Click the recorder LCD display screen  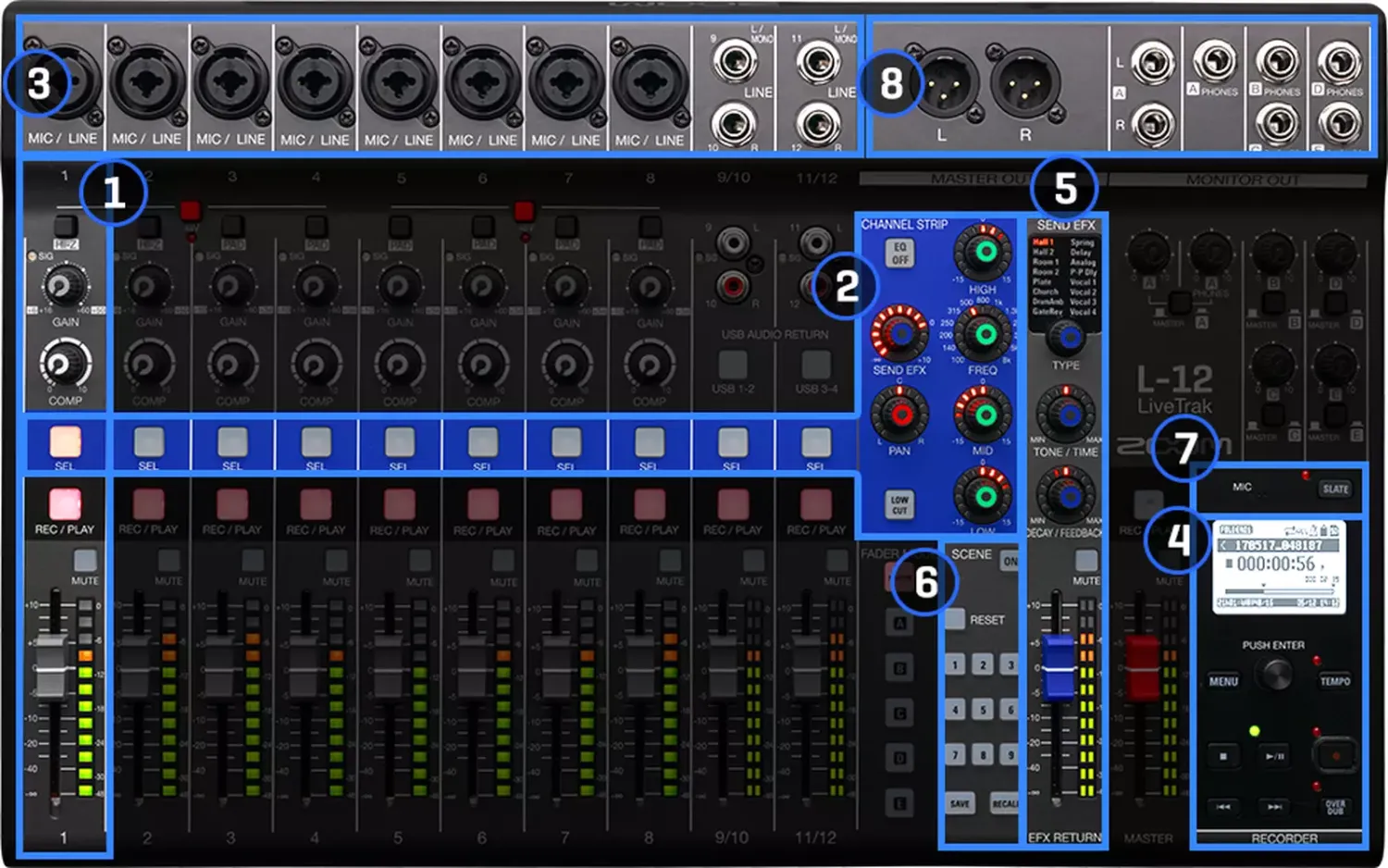(x=1278, y=565)
